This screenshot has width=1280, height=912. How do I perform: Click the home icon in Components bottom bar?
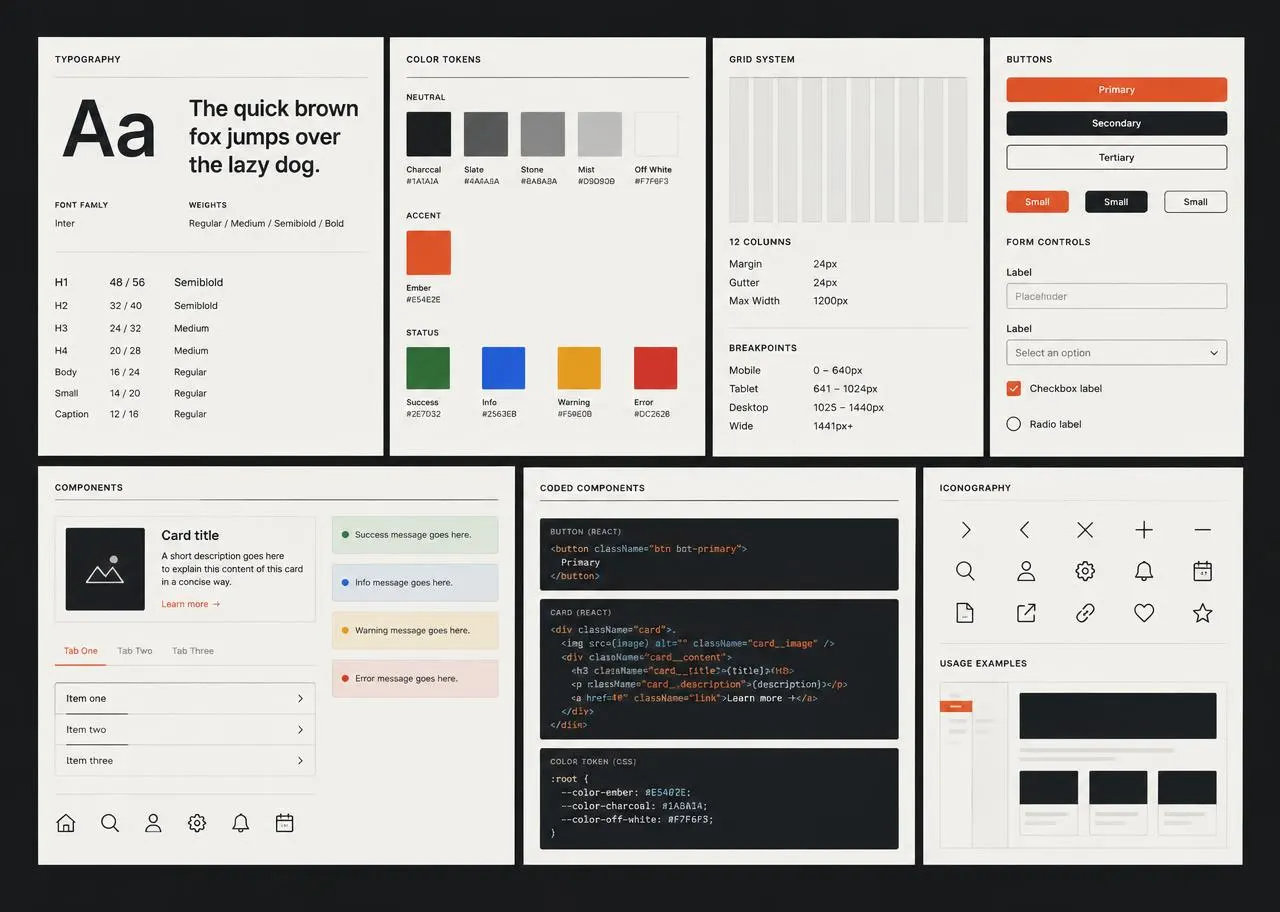[x=66, y=823]
